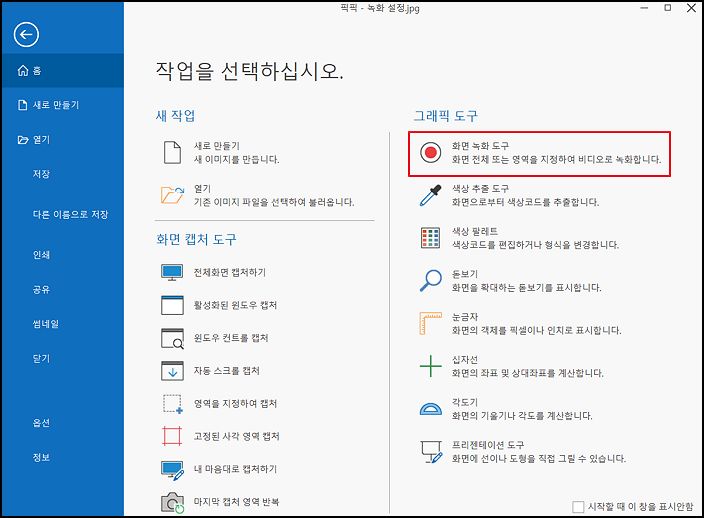Click the 활성화된 윈도우 캡처 window icon
This screenshot has width=704, height=518.
pyautogui.click(x=172, y=305)
